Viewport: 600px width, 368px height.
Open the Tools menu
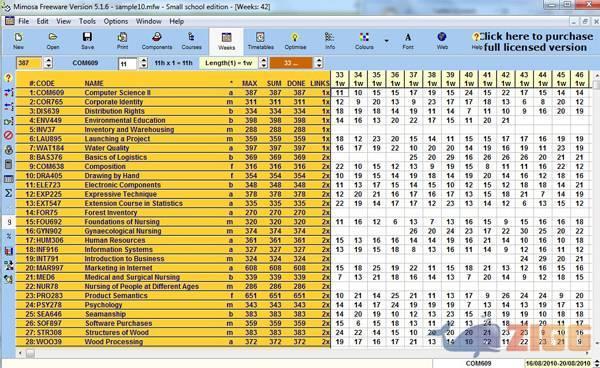pyautogui.click(x=87, y=21)
